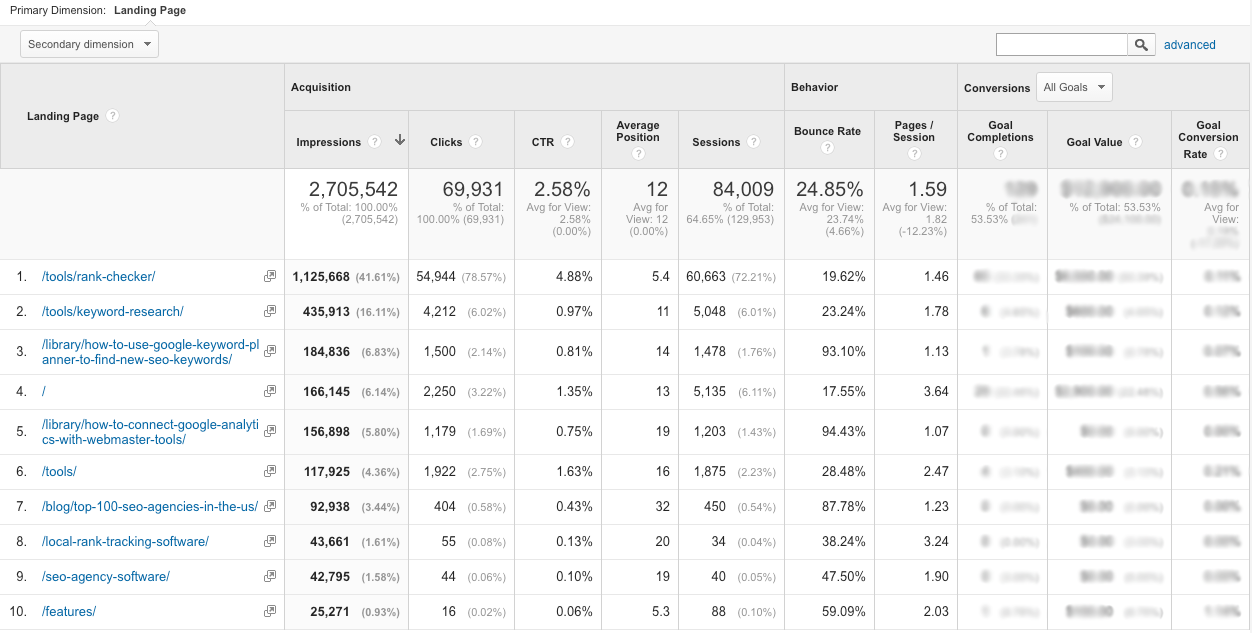
Task: Click the Impressions sort descending arrow
Action: pos(399,141)
